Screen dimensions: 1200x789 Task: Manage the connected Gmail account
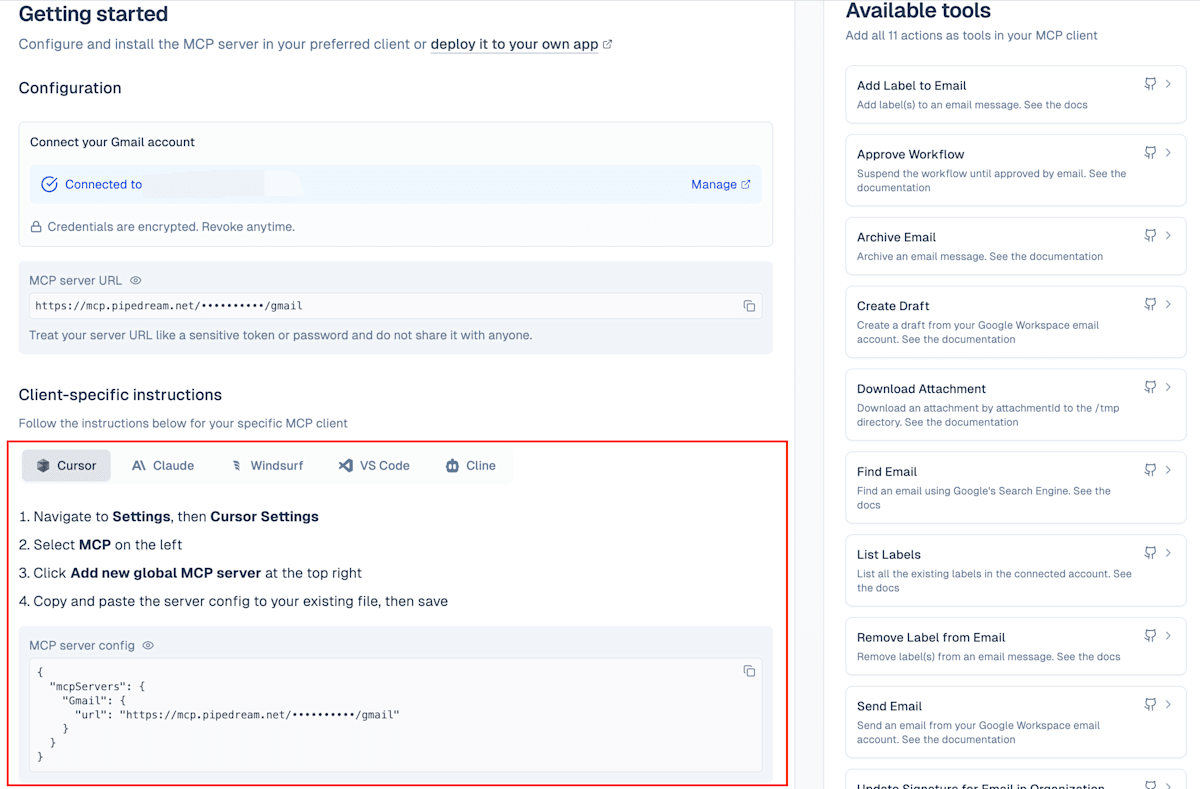(x=721, y=184)
